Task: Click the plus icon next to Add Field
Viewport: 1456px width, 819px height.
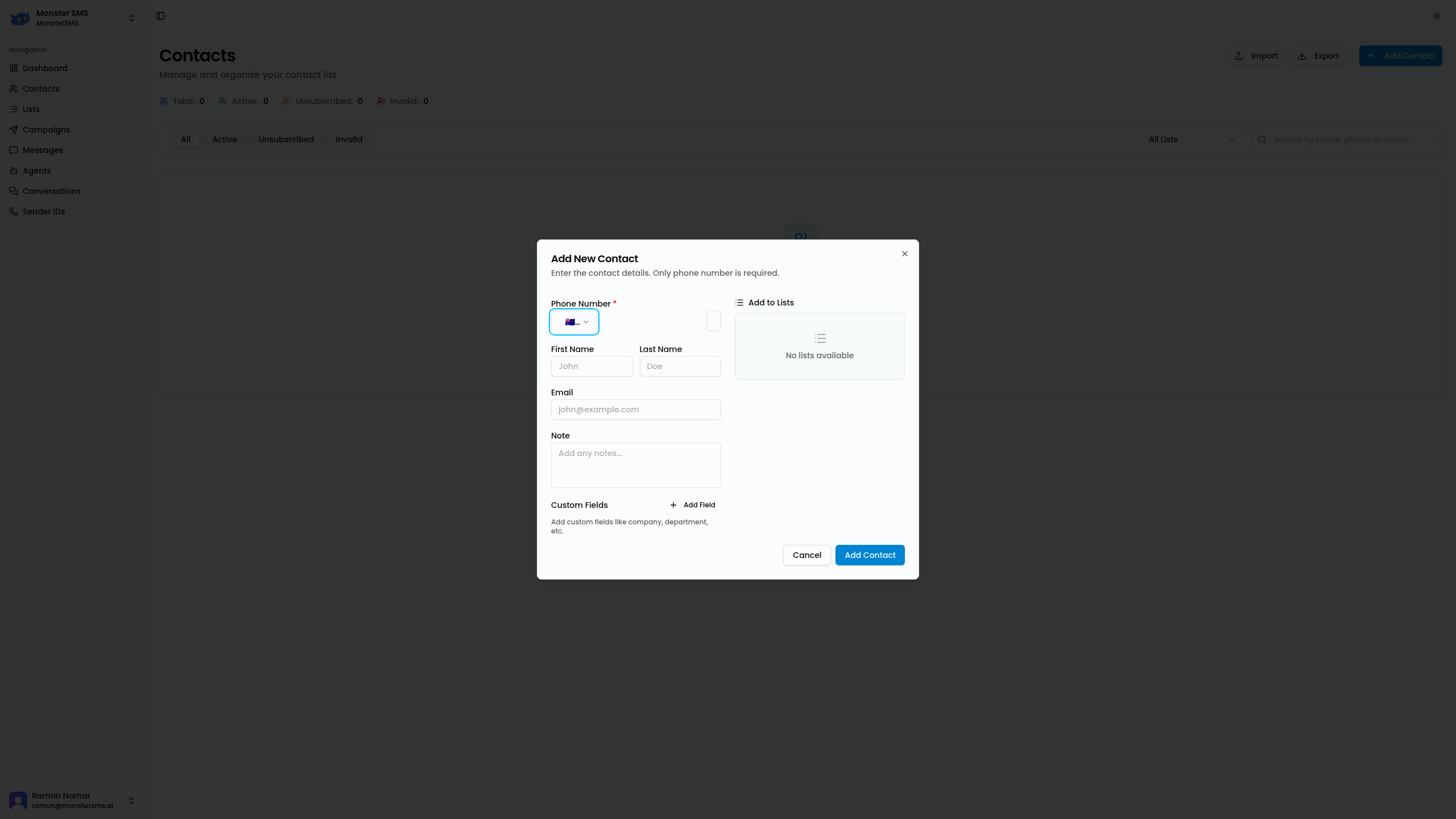Action: pos(673,505)
